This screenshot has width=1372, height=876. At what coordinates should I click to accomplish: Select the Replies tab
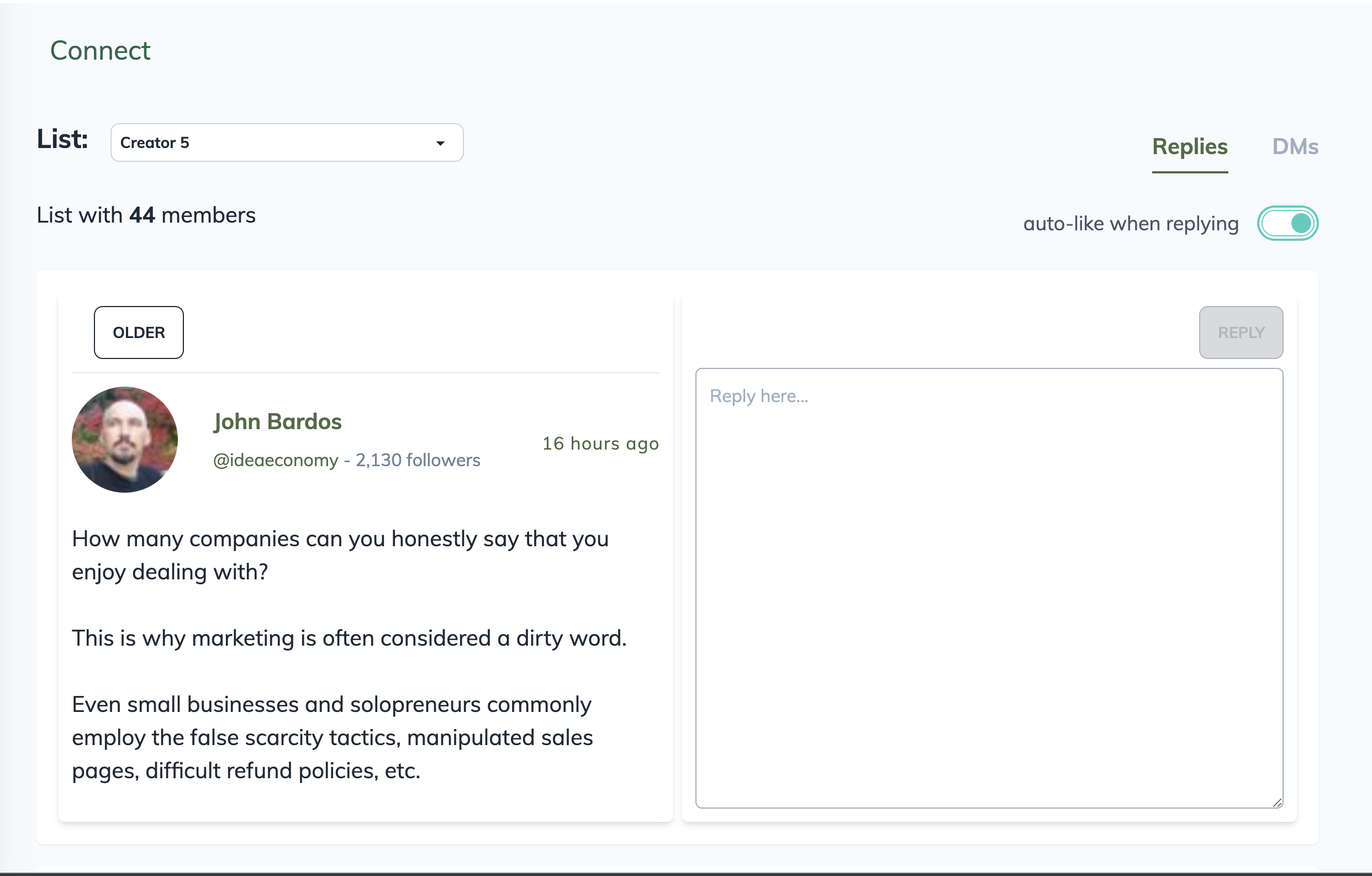tap(1189, 146)
